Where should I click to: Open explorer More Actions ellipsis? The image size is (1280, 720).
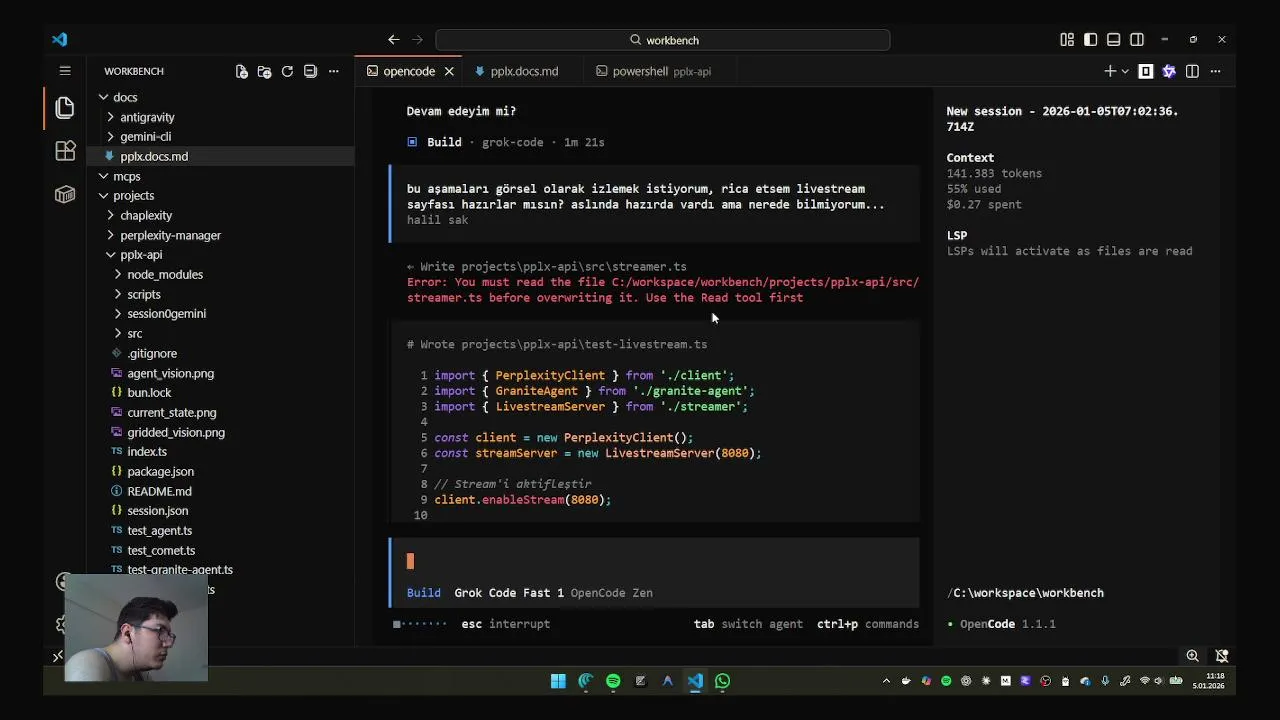point(334,71)
